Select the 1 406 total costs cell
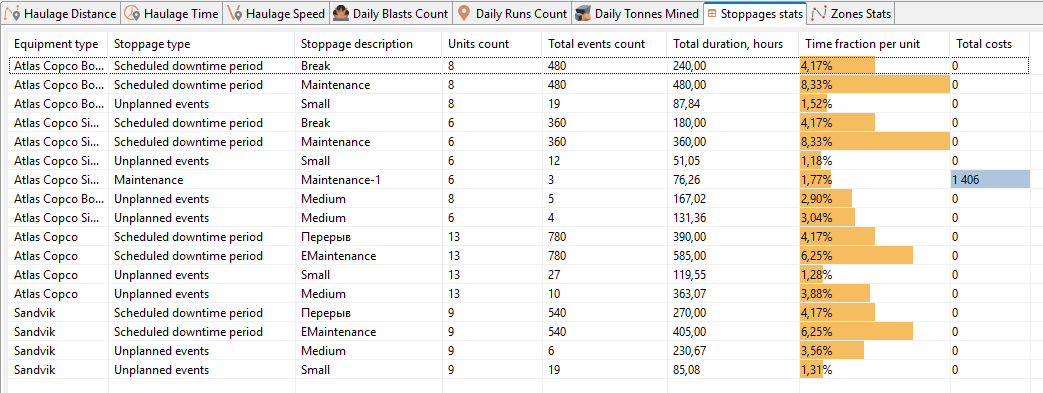 coord(990,180)
